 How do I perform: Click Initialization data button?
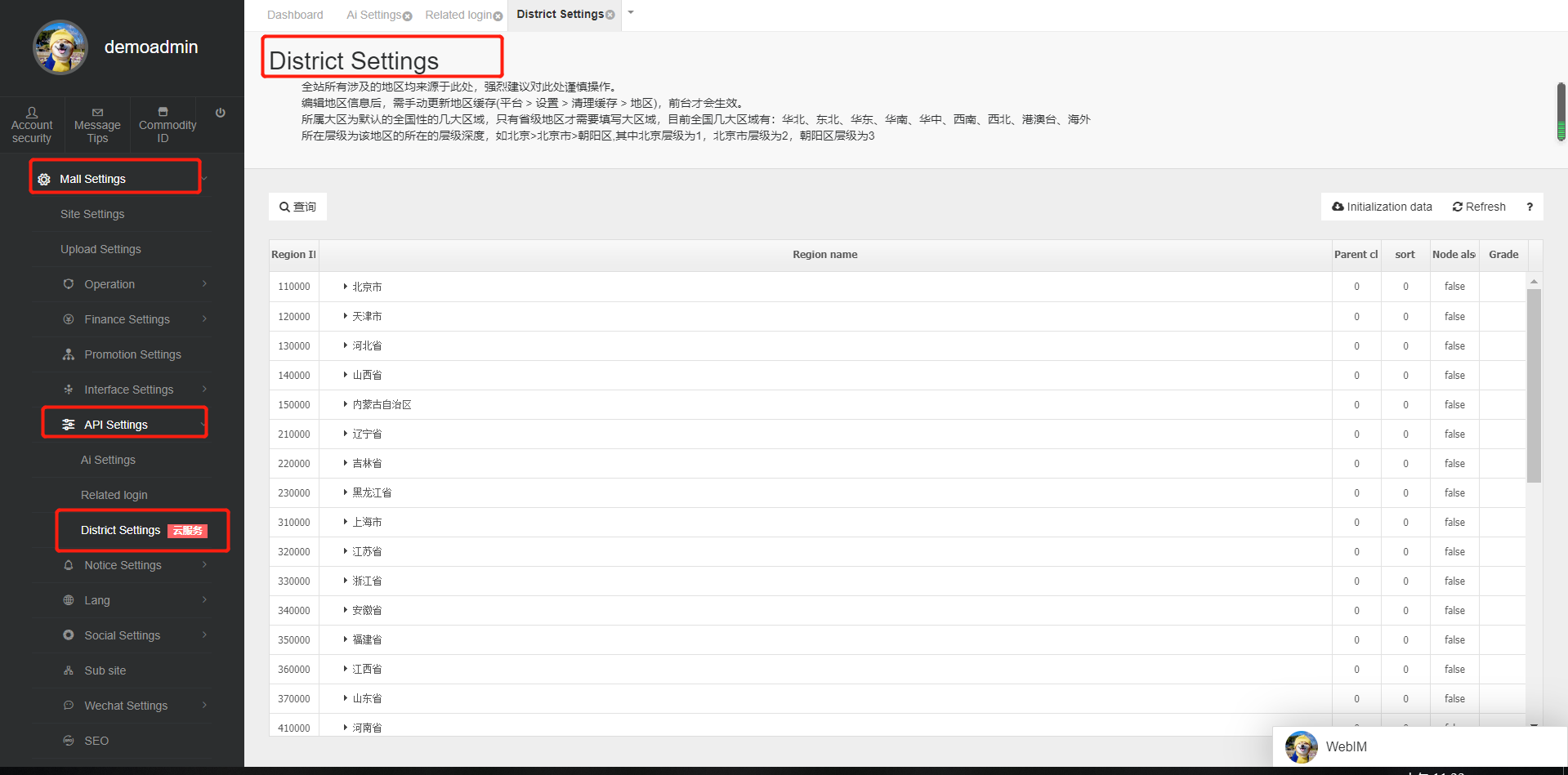(x=1382, y=207)
